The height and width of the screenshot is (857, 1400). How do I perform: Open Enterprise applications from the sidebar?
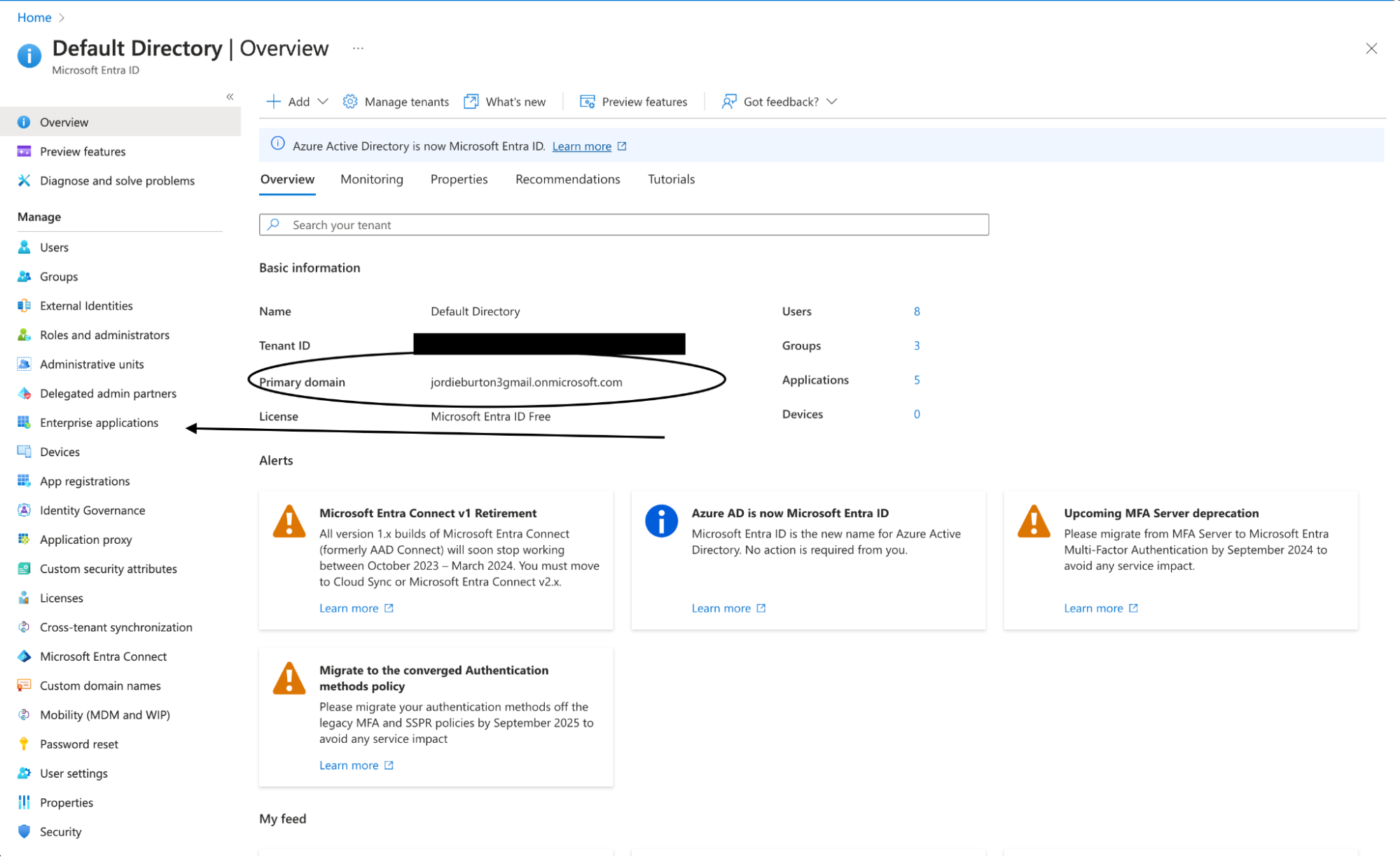[99, 423]
